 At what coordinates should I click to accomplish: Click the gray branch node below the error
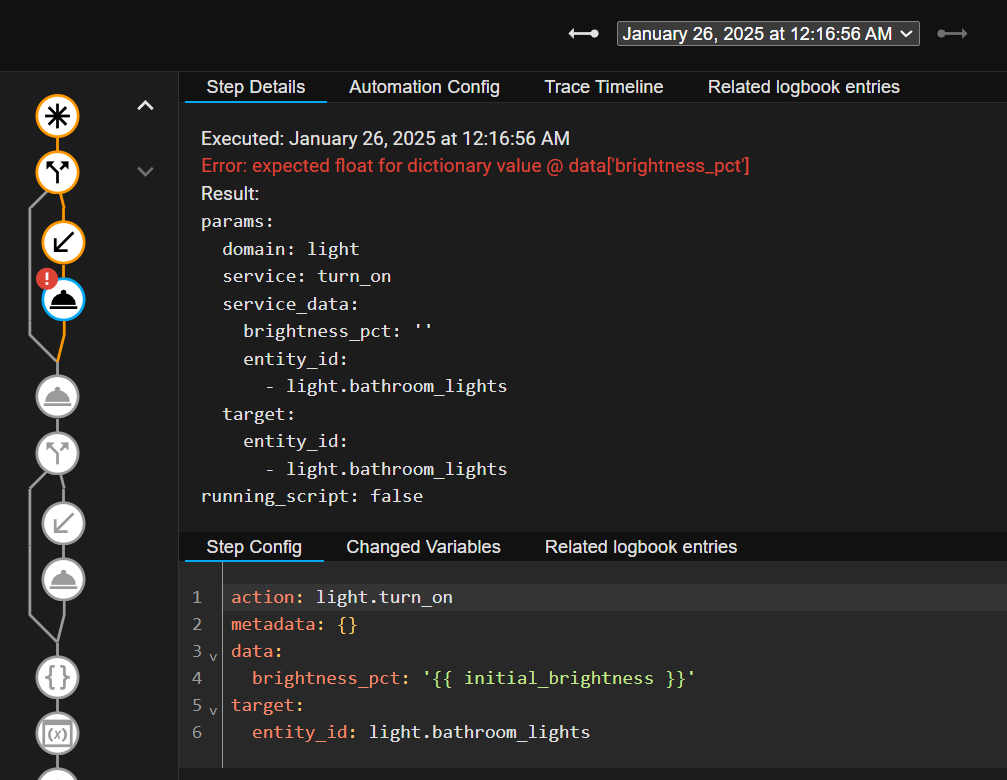(57, 453)
